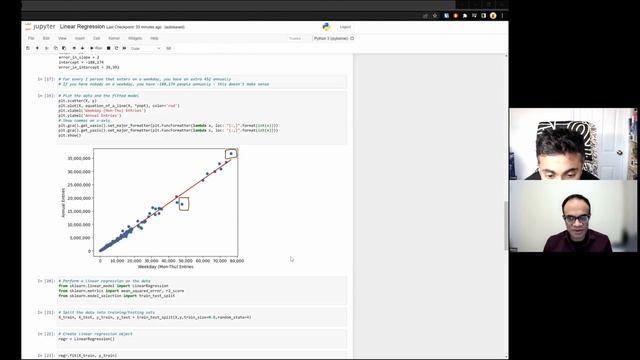Click the Trusted notebook indicator

(x=295, y=38)
